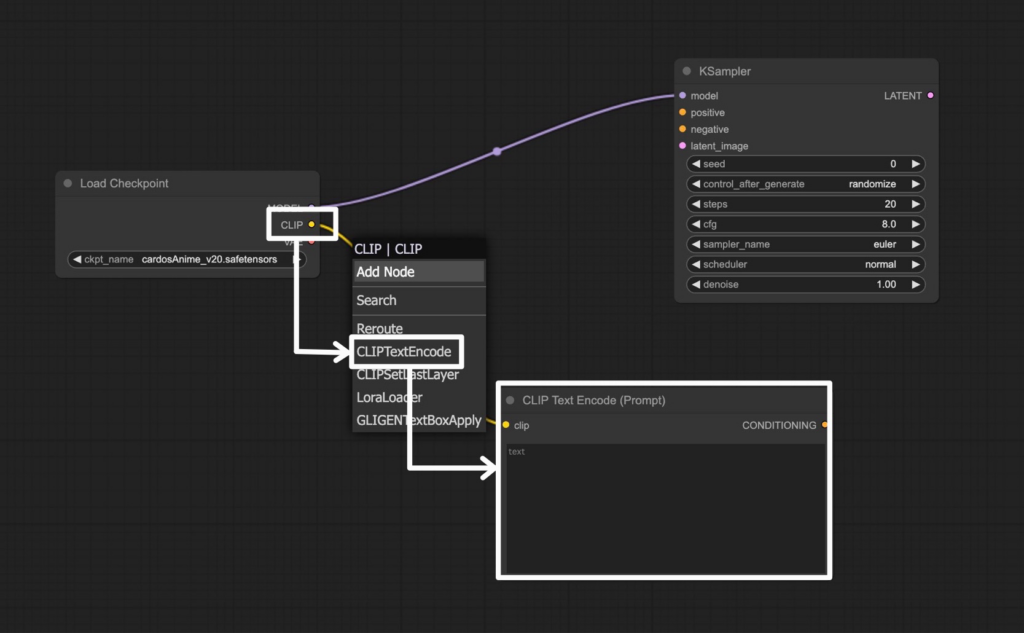Viewport: 1024px width, 633px height.
Task: Click the KSampler LATENT output socket
Action: pyautogui.click(x=931, y=96)
